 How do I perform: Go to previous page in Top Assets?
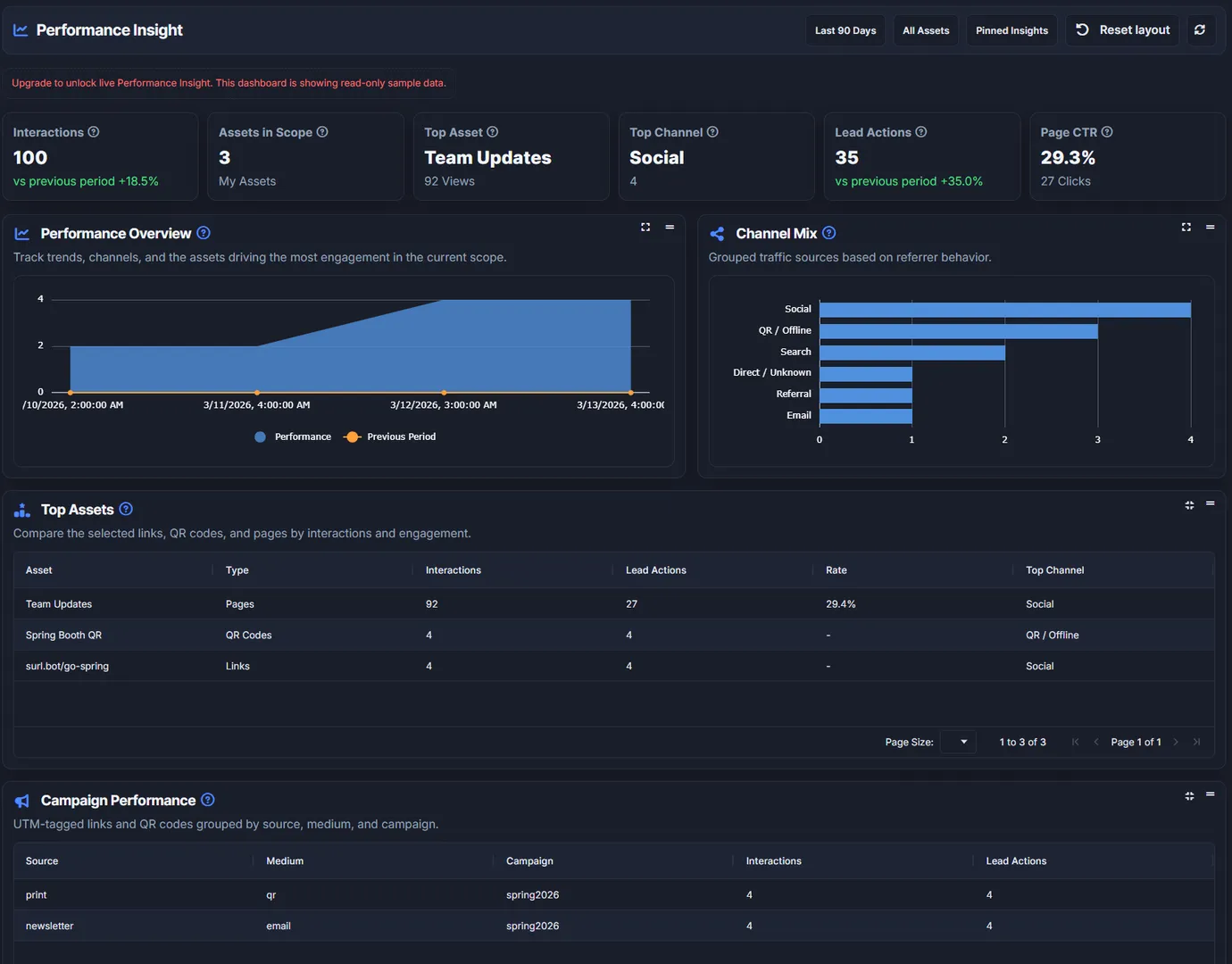point(1096,742)
